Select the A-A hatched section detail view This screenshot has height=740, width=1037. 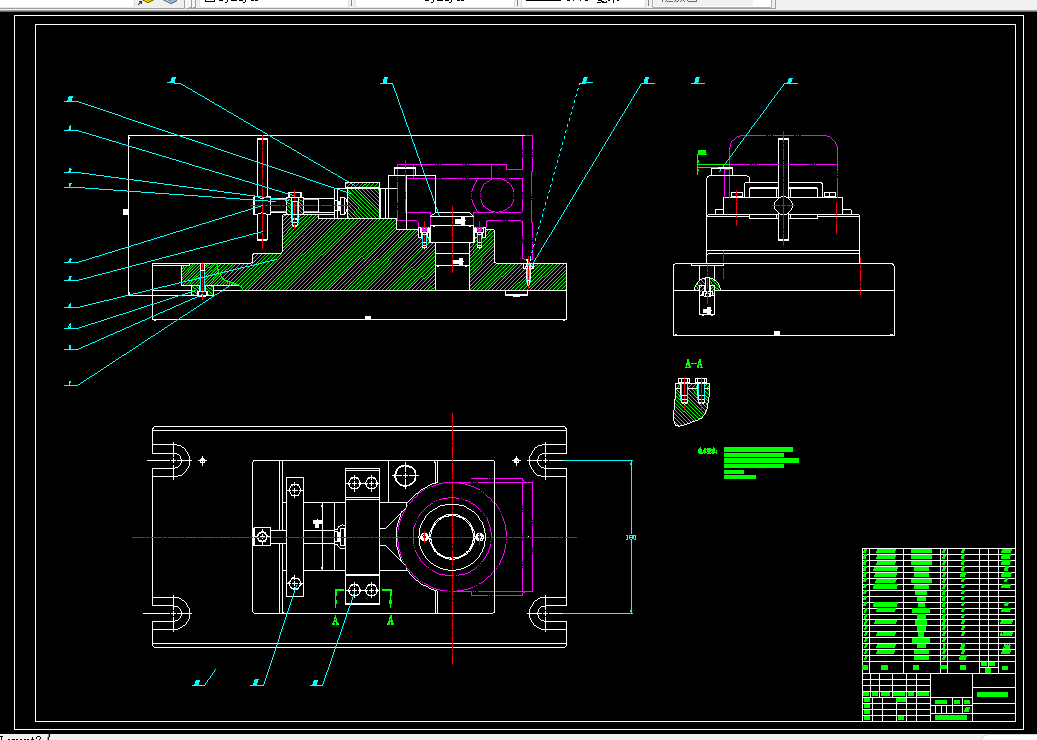click(x=692, y=401)
